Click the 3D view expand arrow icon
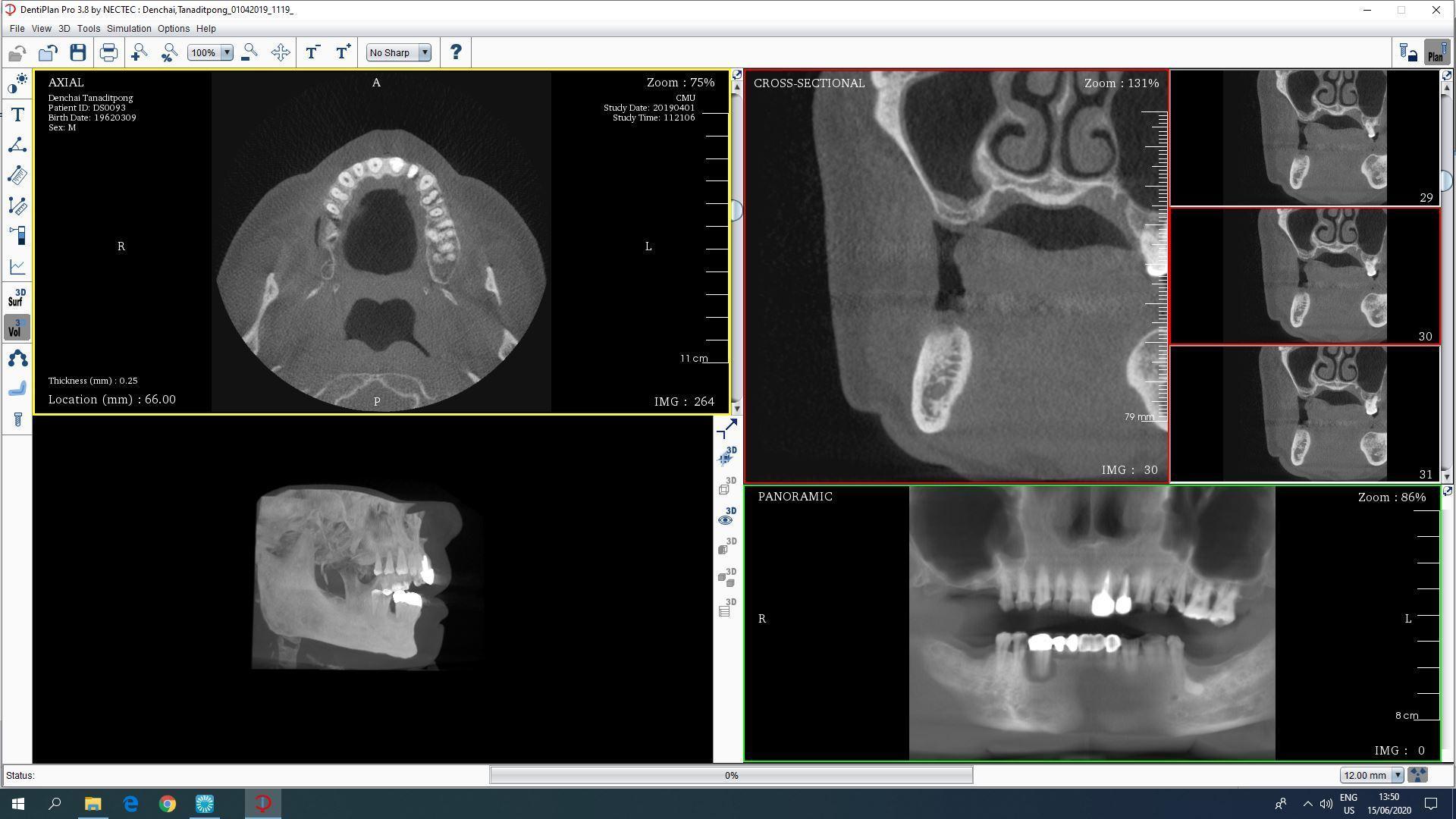The width and height of the screenshot is (1456, 819). pyautogui.click(x=726, y=428)
